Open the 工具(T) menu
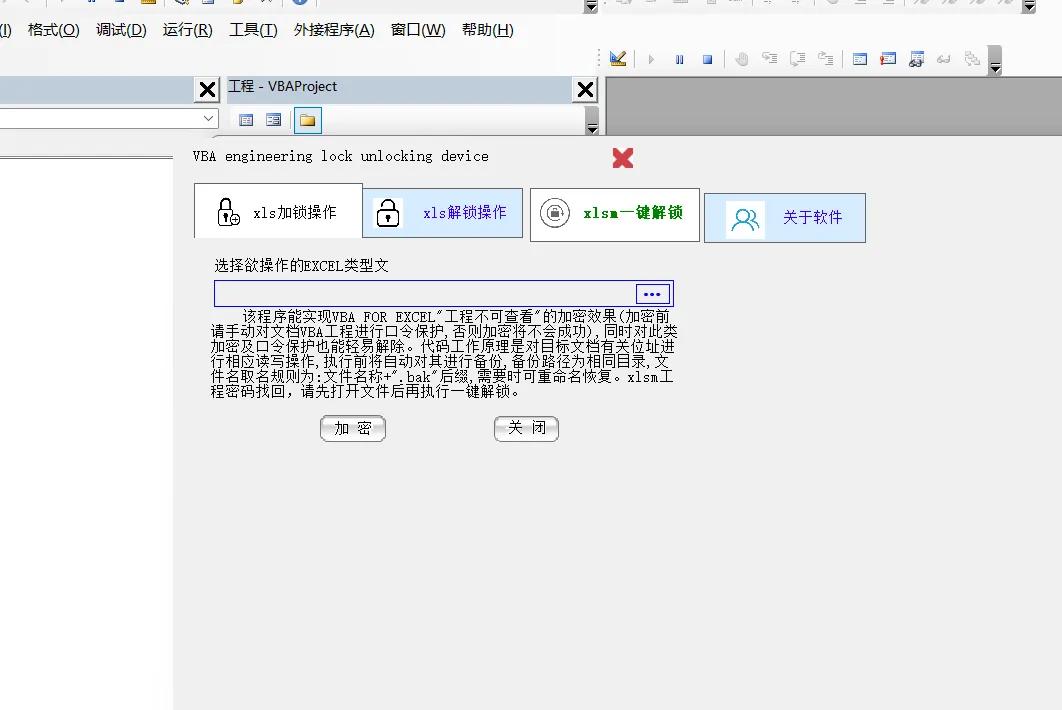 (253, 30)
